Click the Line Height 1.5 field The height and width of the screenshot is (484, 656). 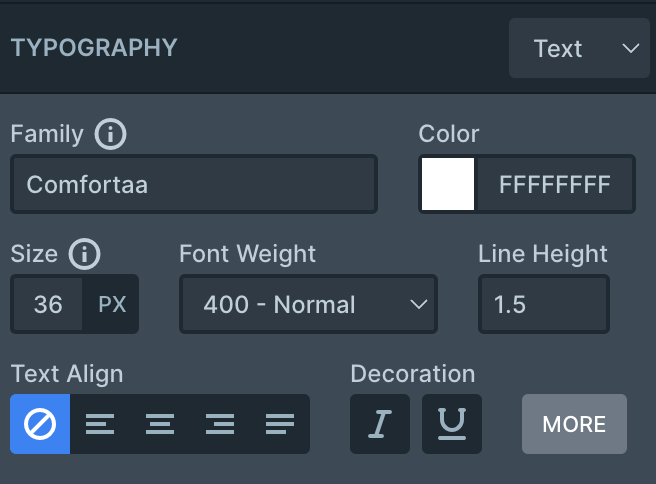544,304
